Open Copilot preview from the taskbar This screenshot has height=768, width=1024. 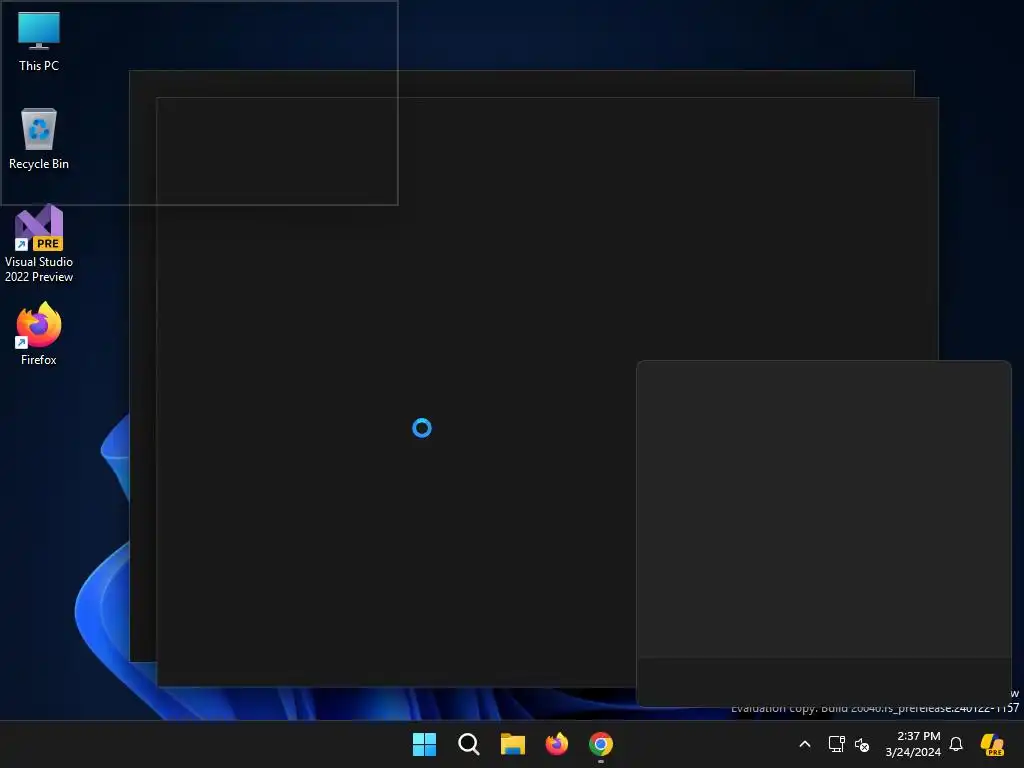coord(992,744)
